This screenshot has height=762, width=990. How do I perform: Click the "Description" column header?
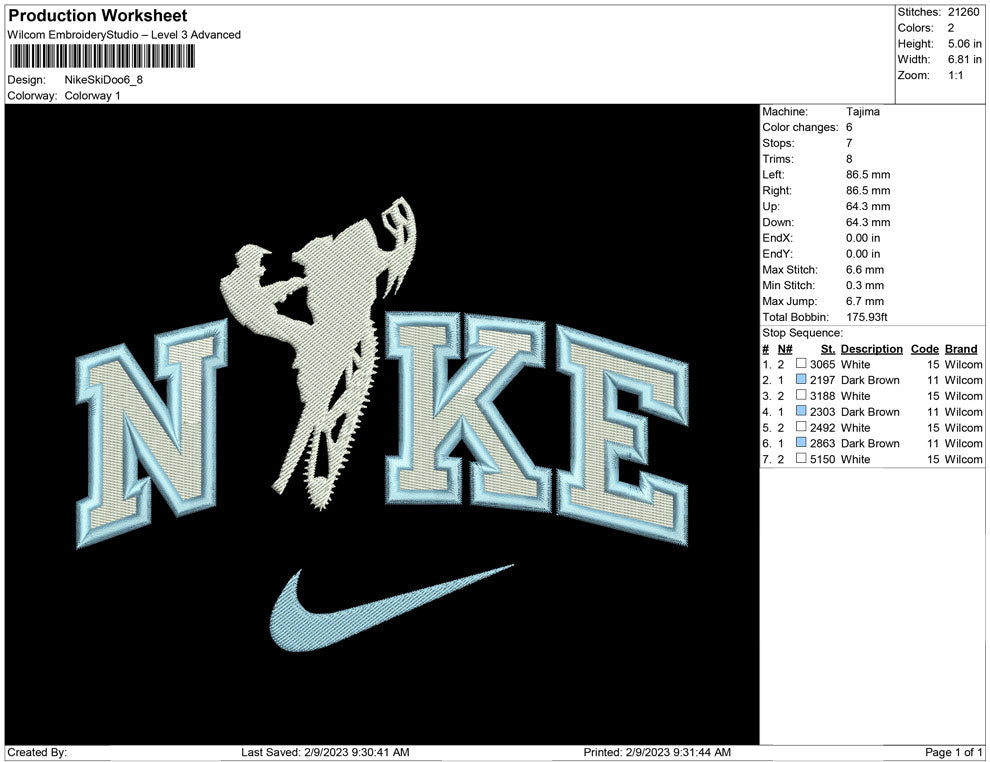click(872, 348)
